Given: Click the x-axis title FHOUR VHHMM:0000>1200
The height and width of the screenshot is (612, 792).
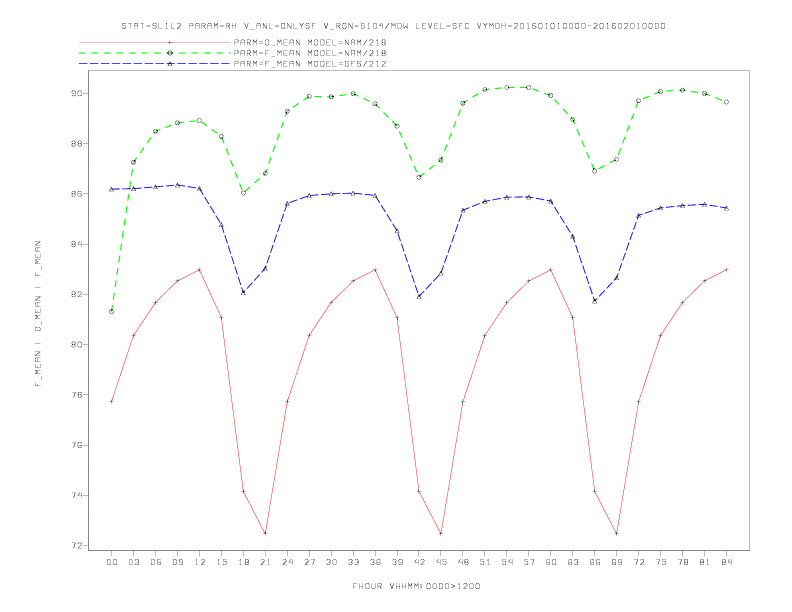Looking at the screenshot, I should pyautogui.click(x=416, y=586).
